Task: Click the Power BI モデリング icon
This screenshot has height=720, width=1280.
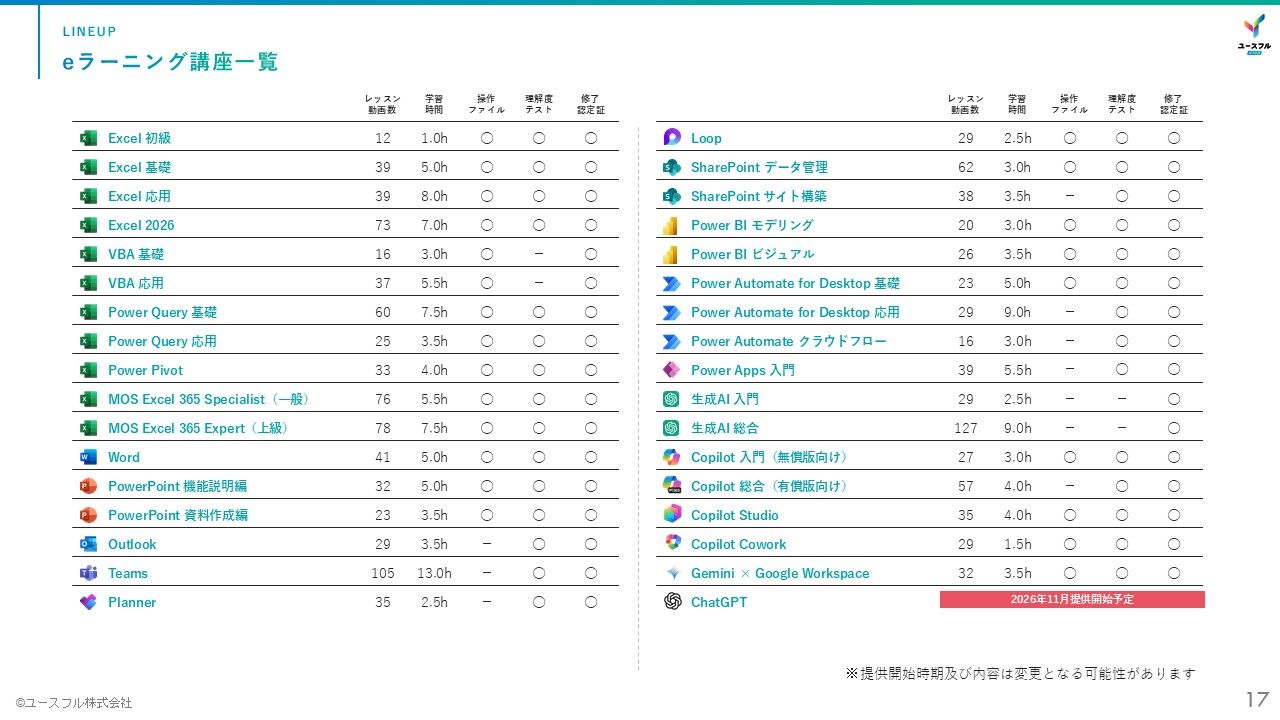Action: [x=672, y=225]
